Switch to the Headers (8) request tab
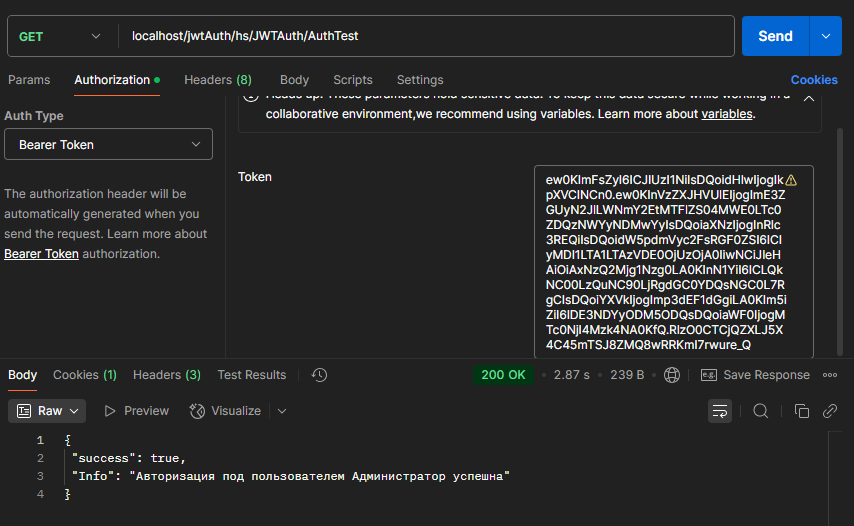This screenshot has height=526, width=854. [217, 80]
